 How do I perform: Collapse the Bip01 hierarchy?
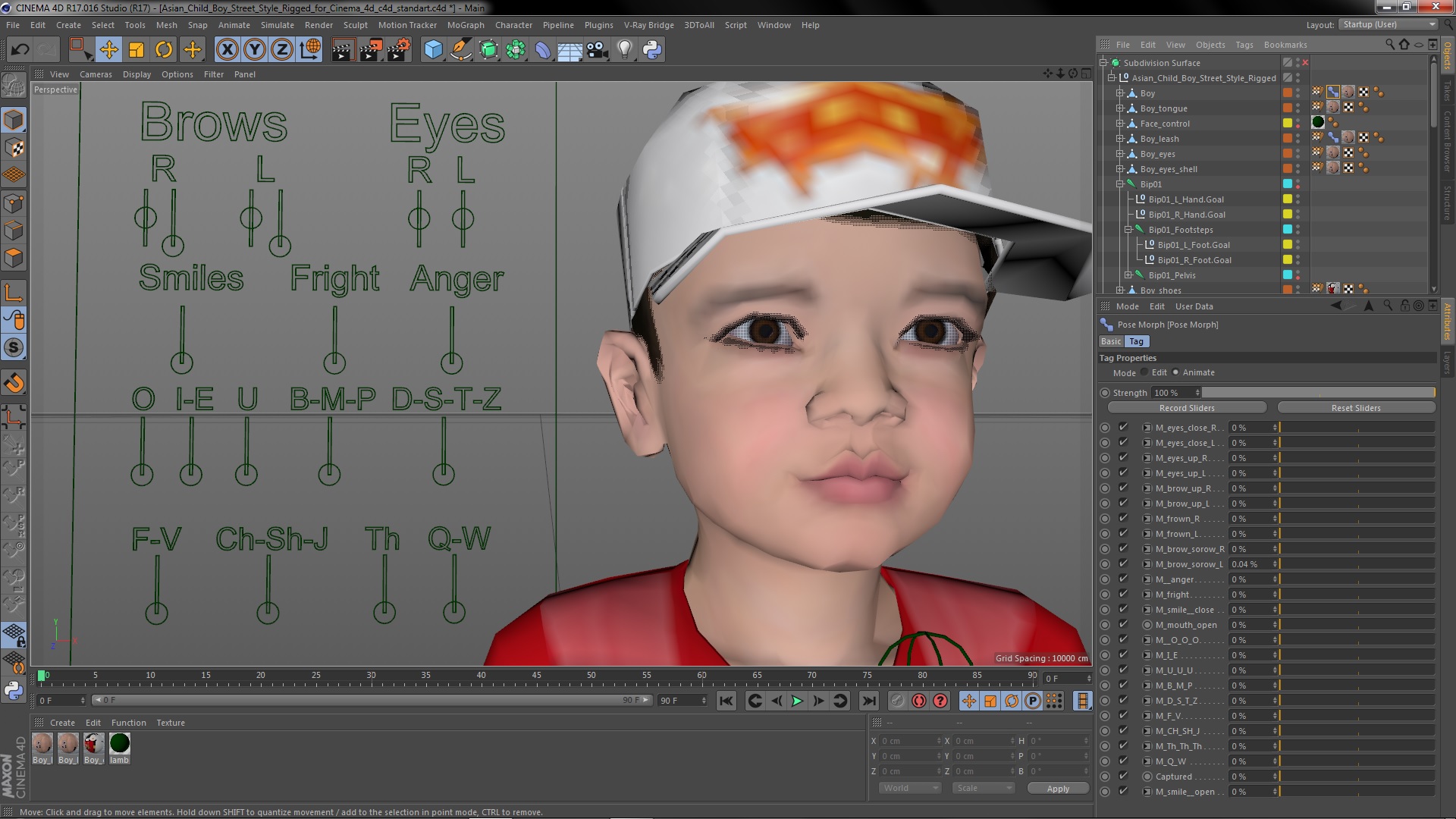[1119, 184]
